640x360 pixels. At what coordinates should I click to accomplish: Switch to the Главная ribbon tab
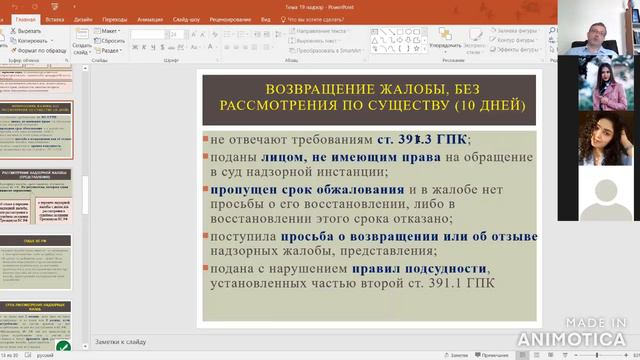point(25,20)
